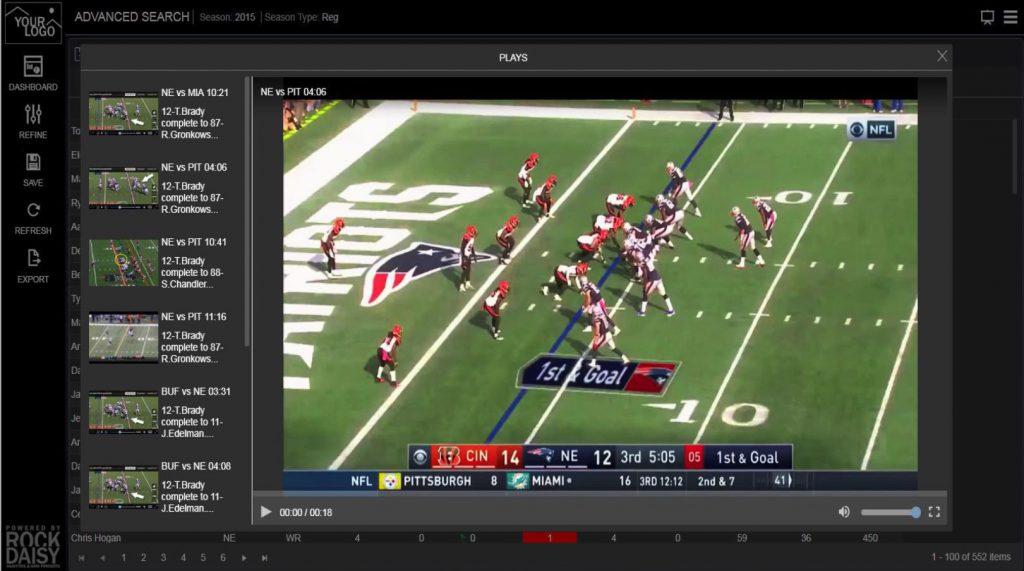Select the NE vs PIT 11:16 play thumbnail
1024x571 pixels.
click(123, 338)
